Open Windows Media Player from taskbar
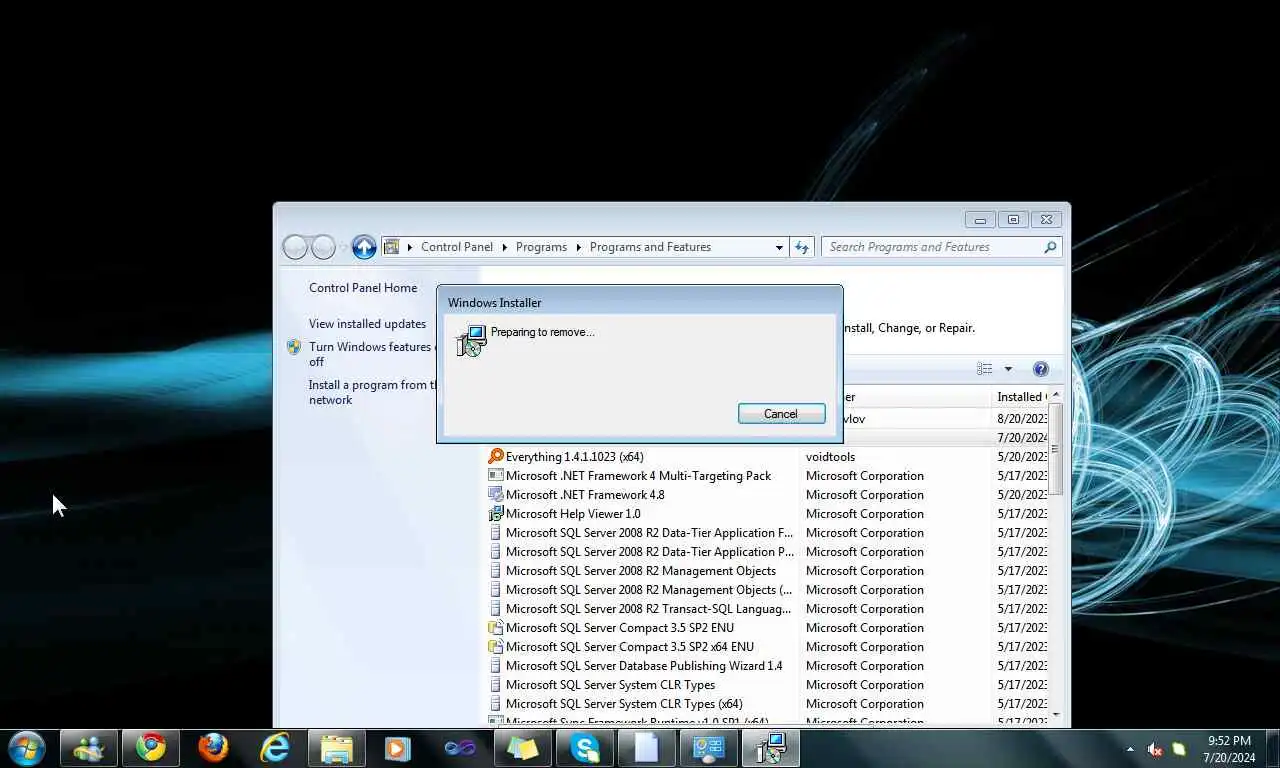Image resolution: width=1280 pixels, height=768 pixels. (399, 748)
